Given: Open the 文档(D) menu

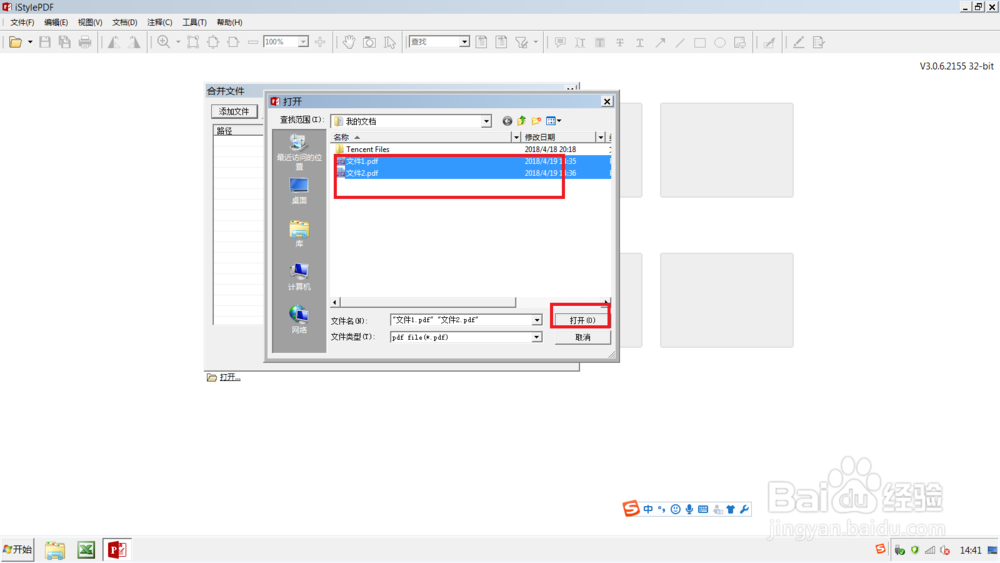Looking at the screenshot, I should pos(124,22).
